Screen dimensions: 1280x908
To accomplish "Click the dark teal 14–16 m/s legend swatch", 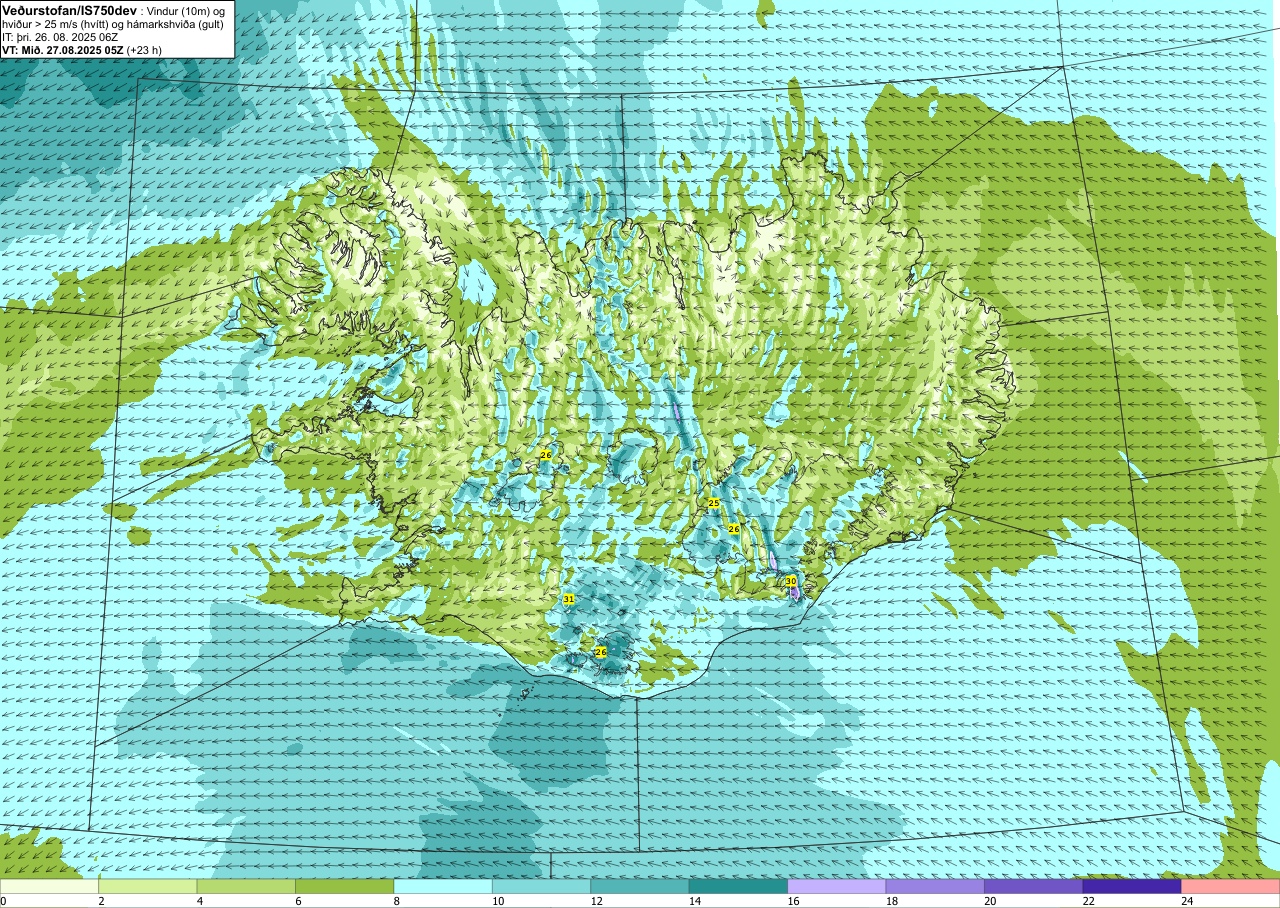I will coord(738,886).
